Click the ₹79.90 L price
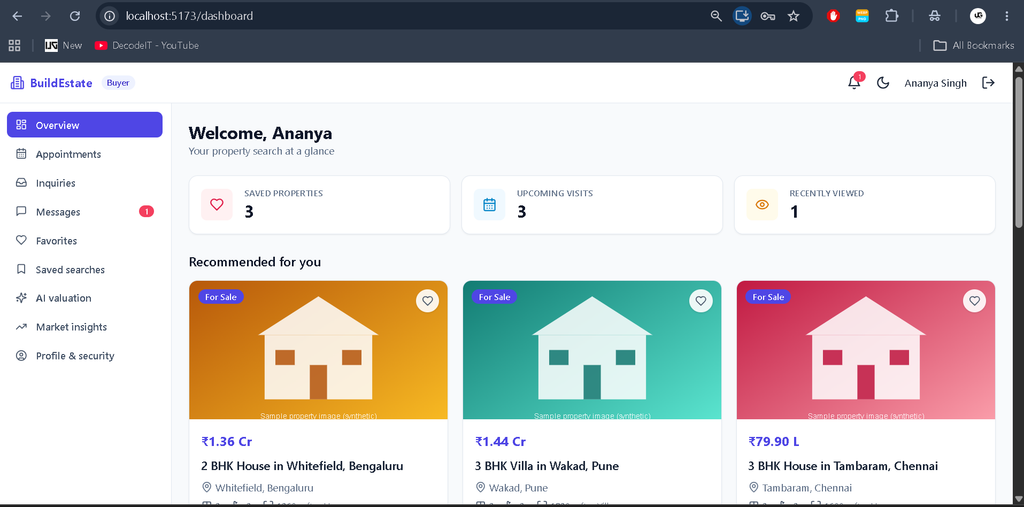 [774, 442]
